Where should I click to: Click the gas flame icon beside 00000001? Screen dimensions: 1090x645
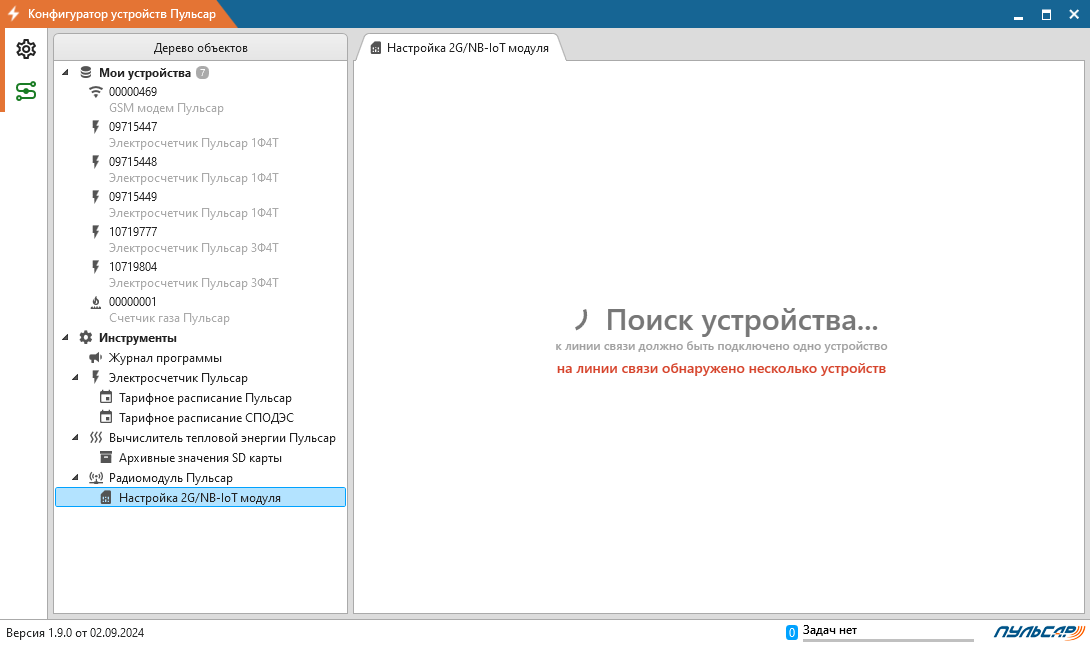tap(96, 302)
